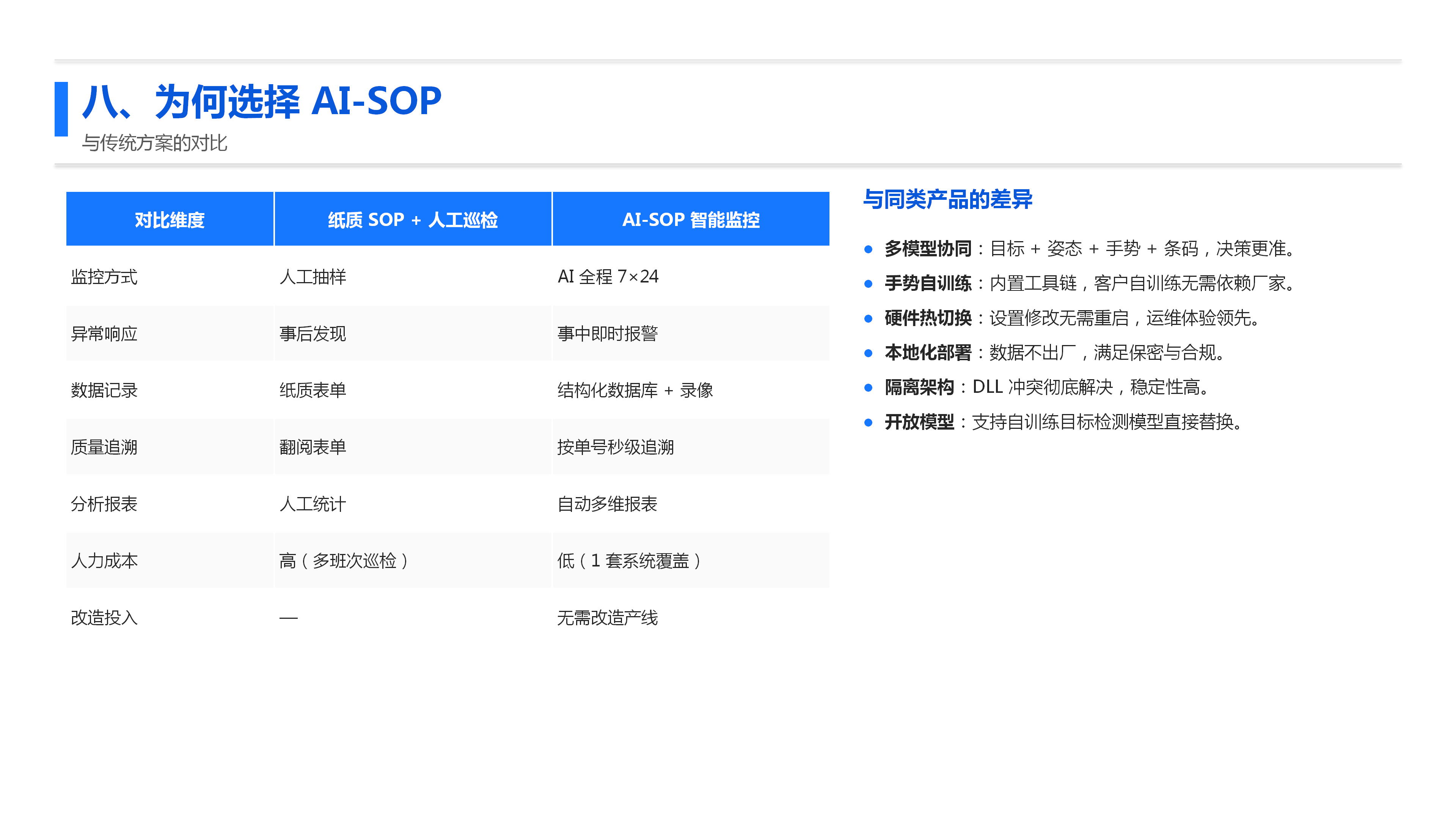Click the "手势自训练" bullet text
The image size is (1456, 819).
tap(1089, 283)
